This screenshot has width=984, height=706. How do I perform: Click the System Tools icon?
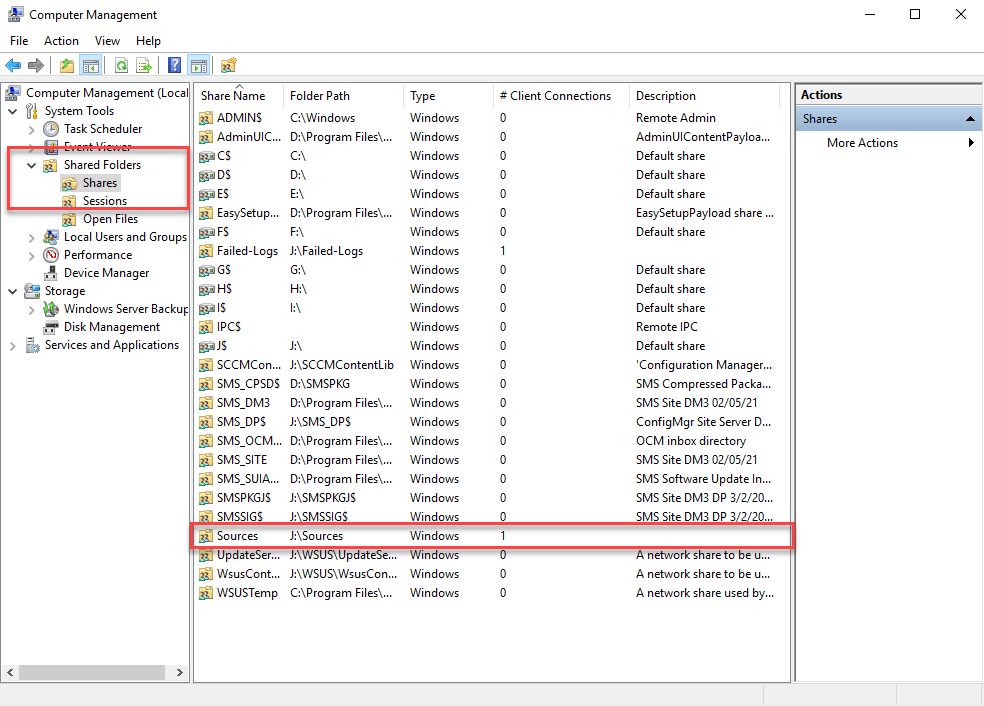coord(32,111)
